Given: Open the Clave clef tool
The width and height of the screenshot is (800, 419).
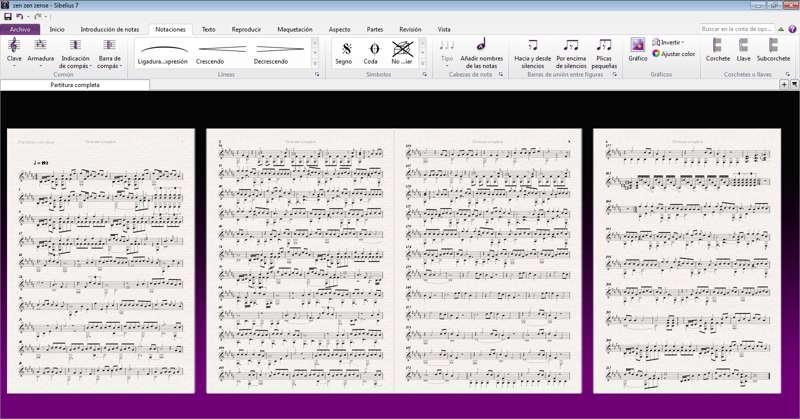Looking at the screenshot, I should (x=14, y=53).
